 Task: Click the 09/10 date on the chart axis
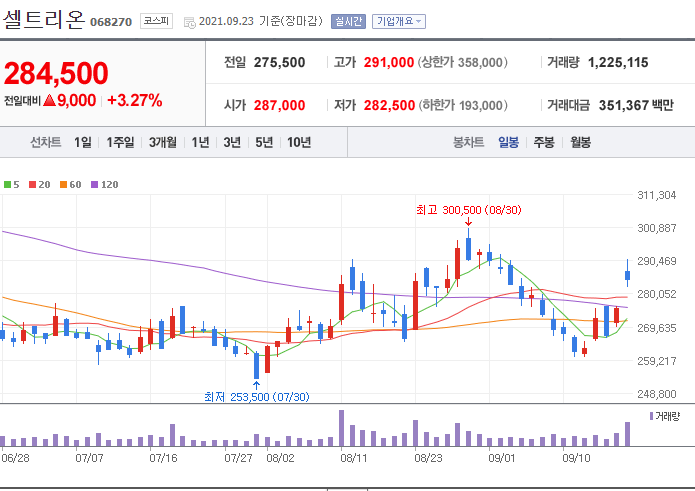click(576, 458)
